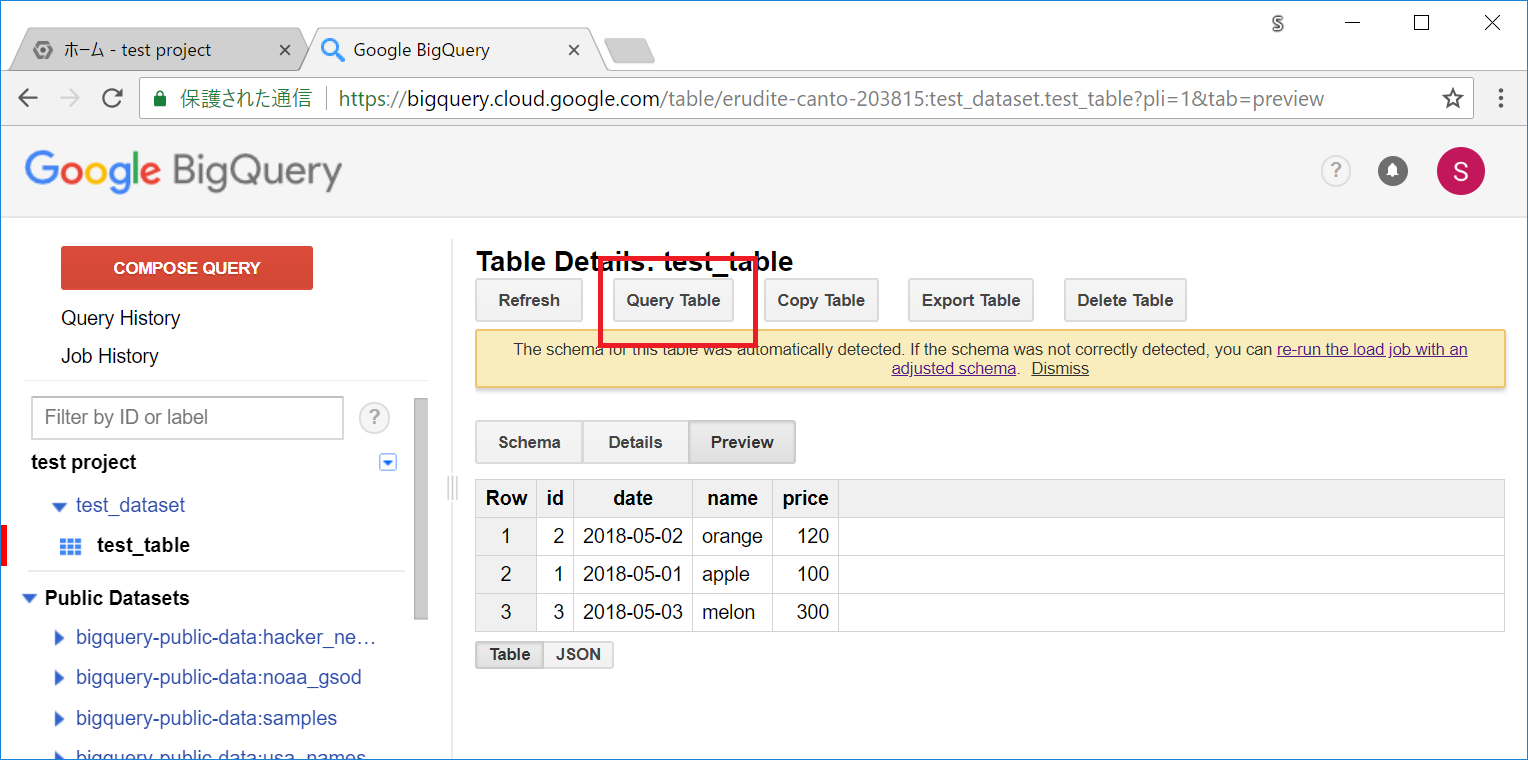The image size is (1528, 760).
Task: Select the Table view toggle
Action: pyautogui.click(x=510, y=654)
